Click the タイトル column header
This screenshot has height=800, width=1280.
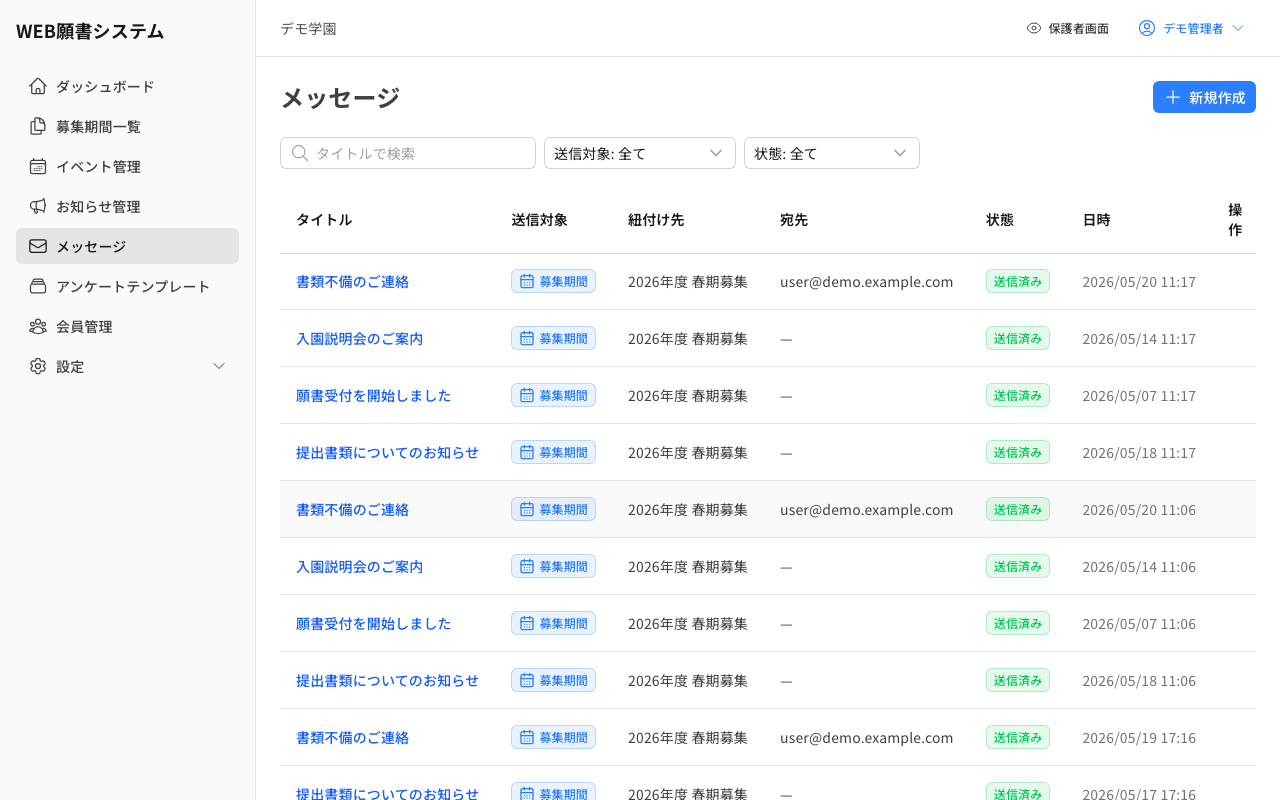click(324, 219)
